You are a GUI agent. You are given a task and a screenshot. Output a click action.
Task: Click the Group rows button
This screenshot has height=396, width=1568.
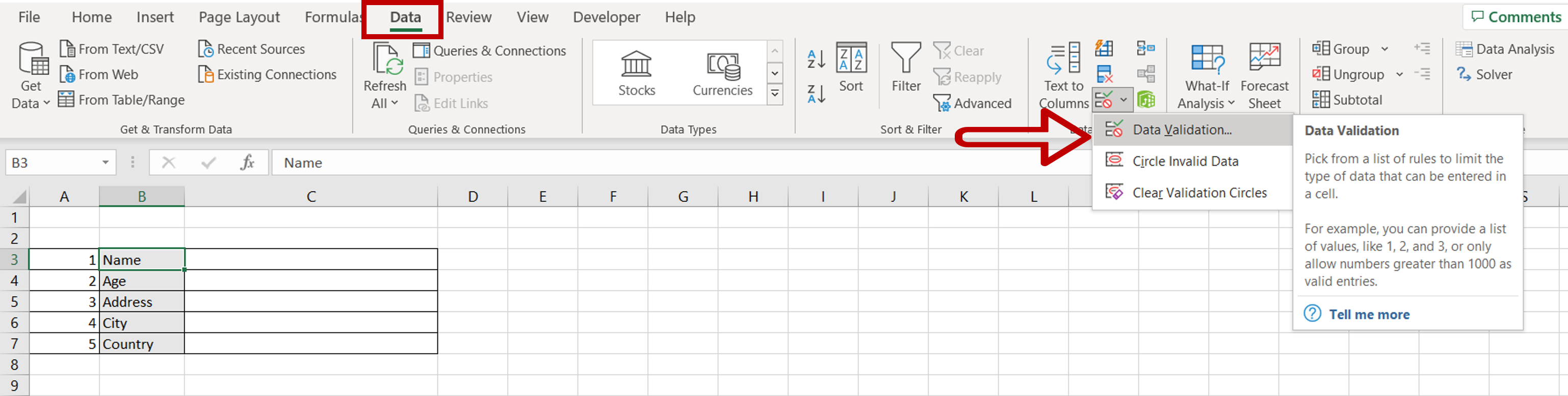point(1341,48)
